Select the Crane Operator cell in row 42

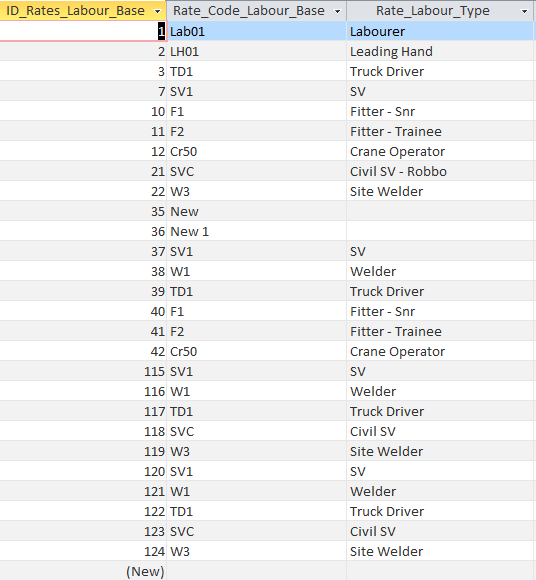coord(440,351)
